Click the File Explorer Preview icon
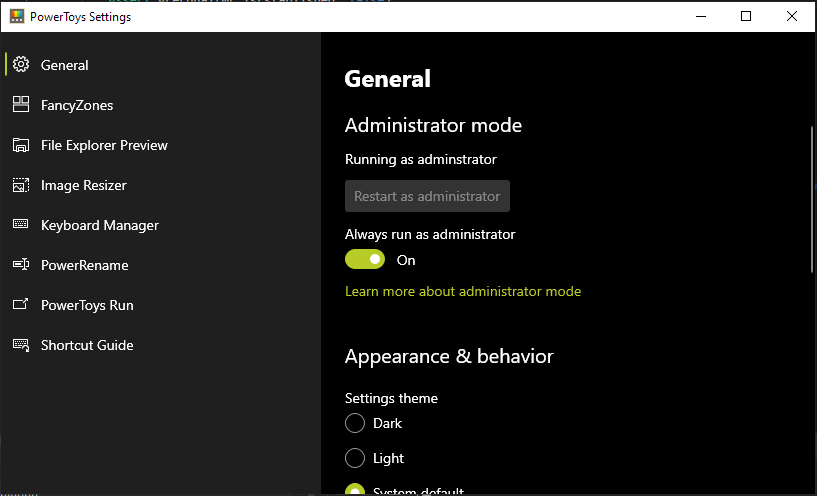 (21, 145)
